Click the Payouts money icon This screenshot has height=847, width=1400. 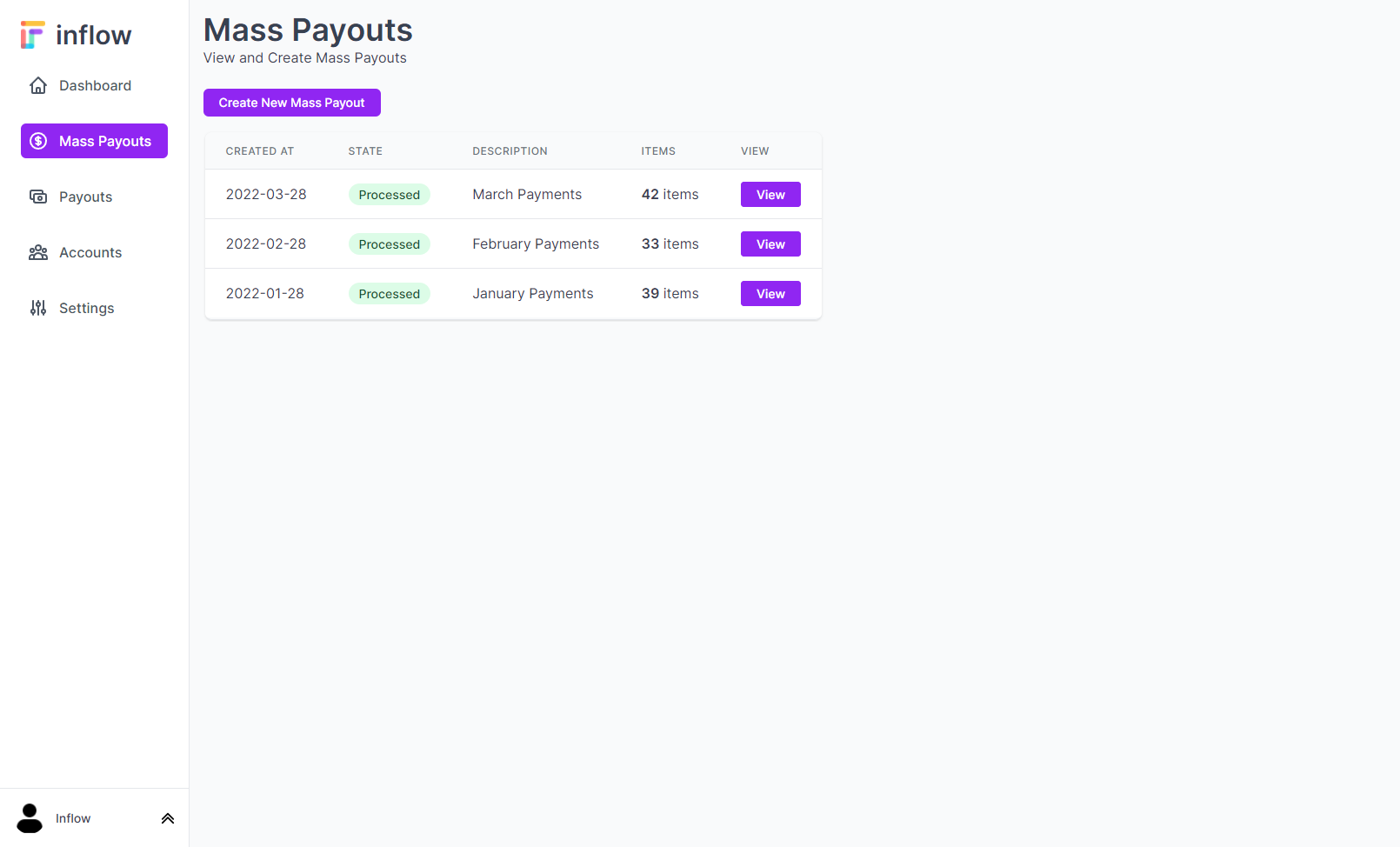[38, 197]
